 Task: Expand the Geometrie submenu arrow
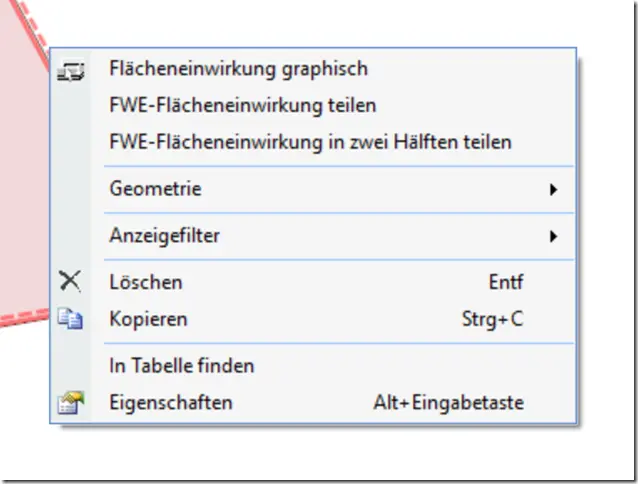point(553,189)
